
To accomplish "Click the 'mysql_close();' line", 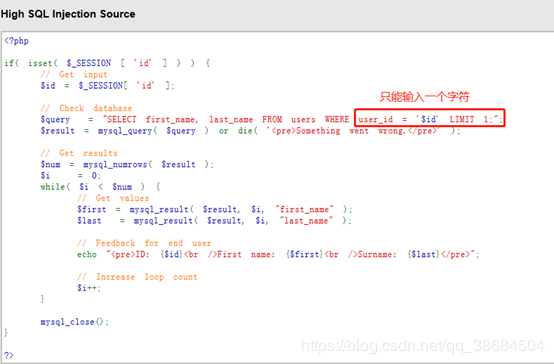I will [75, 322].
